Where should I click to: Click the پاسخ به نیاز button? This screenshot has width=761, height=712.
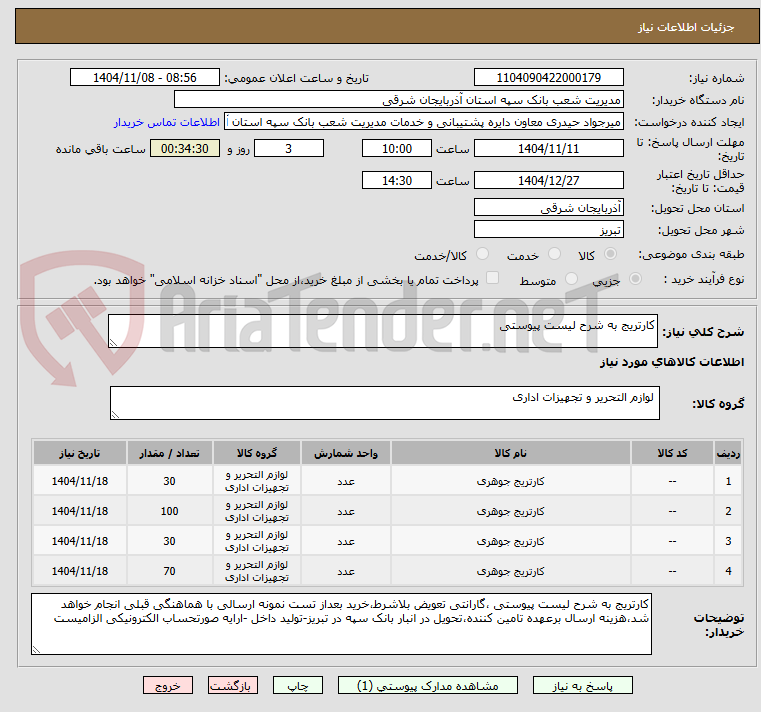pyautogui.click(x=582, y=685)
